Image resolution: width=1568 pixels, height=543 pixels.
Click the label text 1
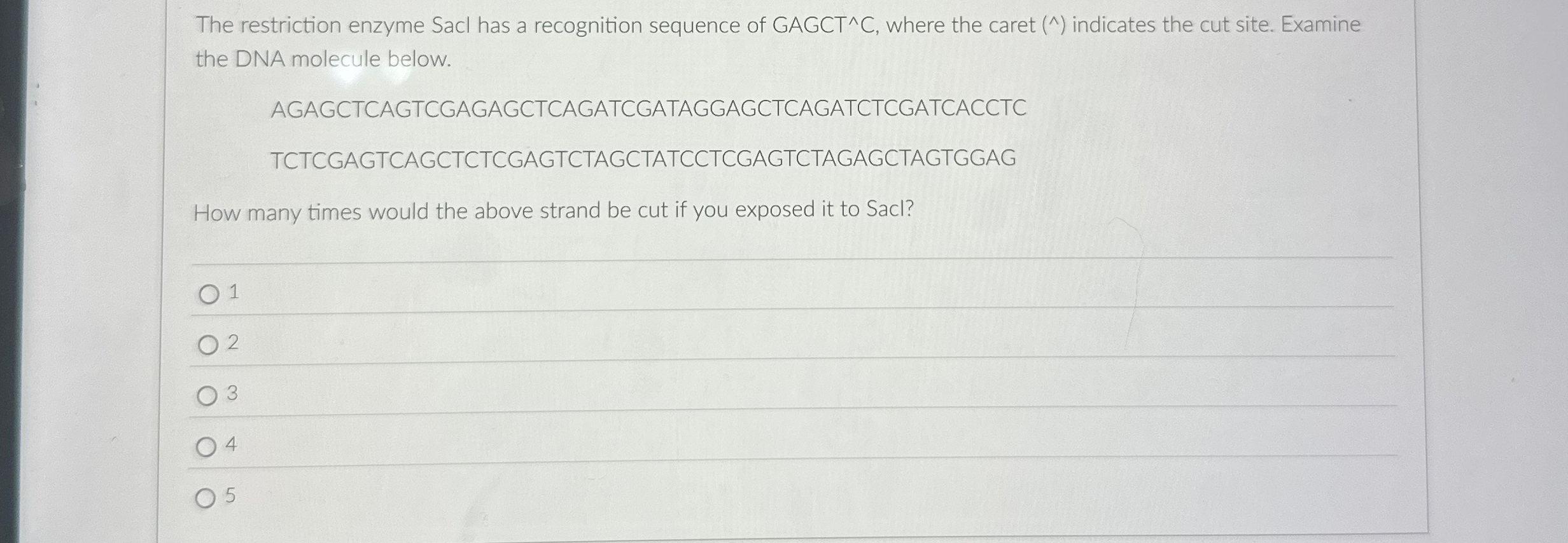point(232,293)
